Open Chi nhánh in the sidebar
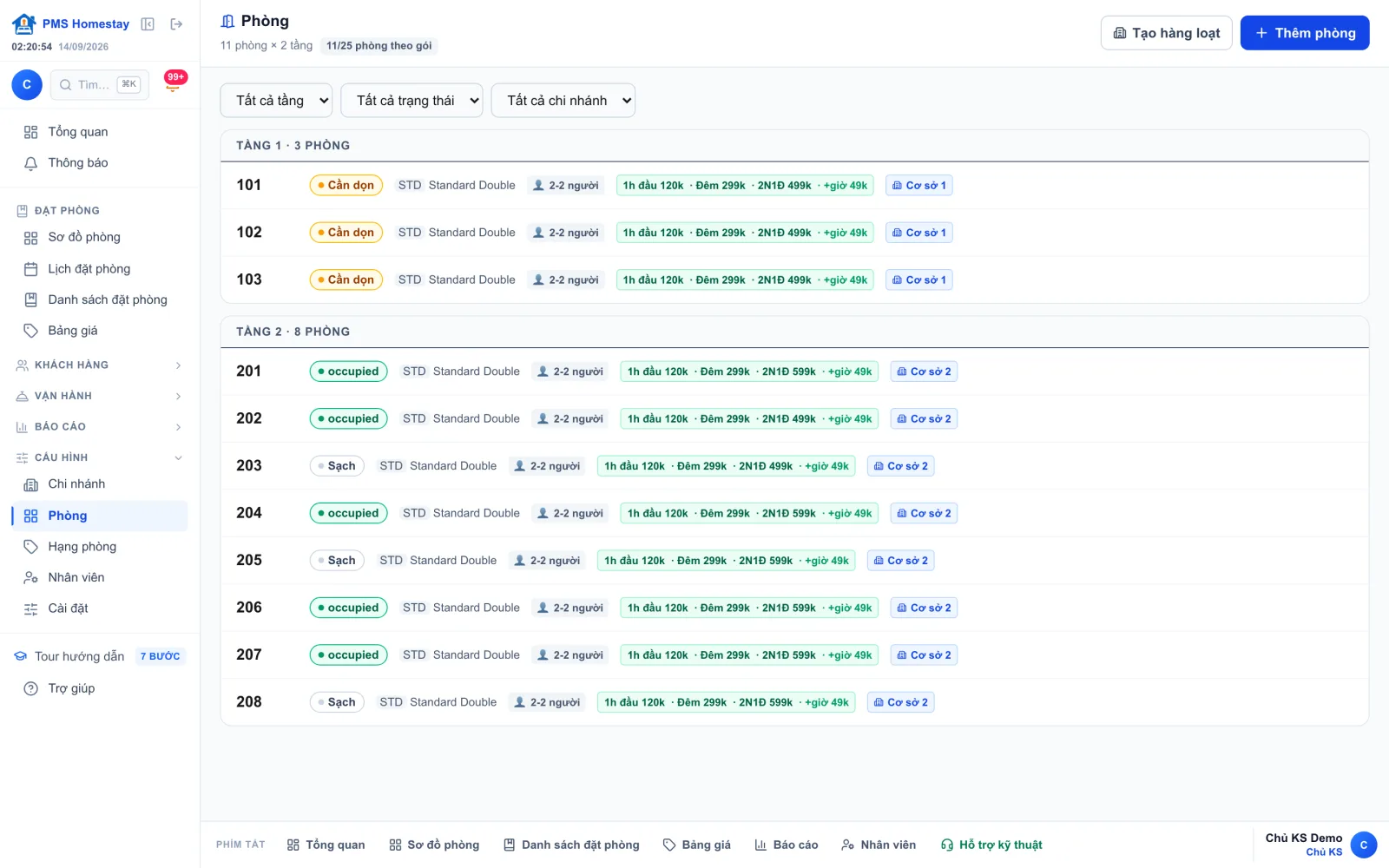Image resolution: width=1389 pixels, height=868 pixels. click(100, 484)
